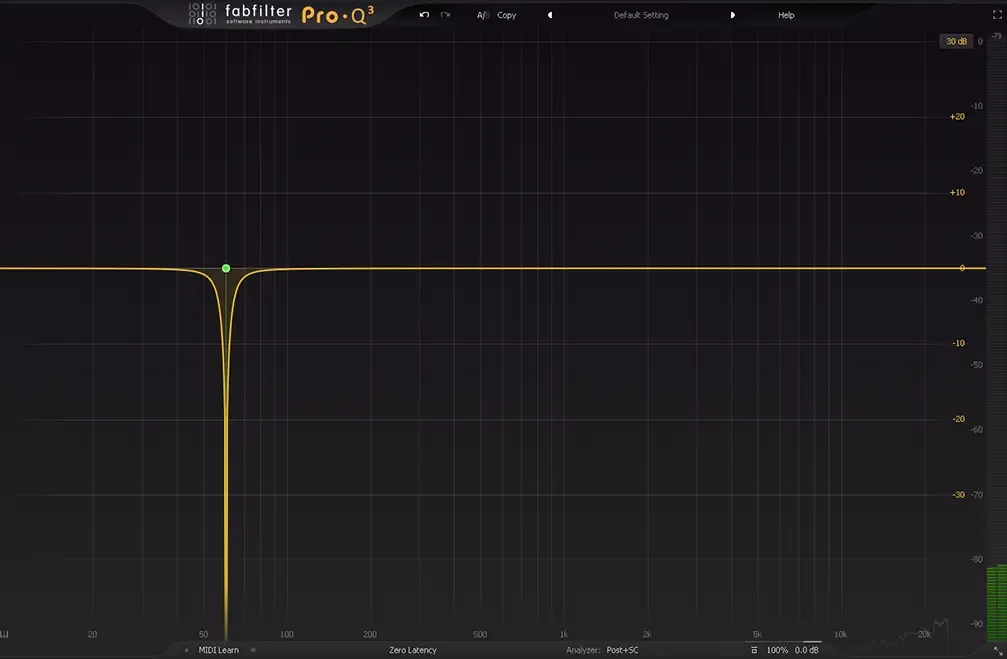Open the Zero Latency processing mode menu

pos(412,650)
